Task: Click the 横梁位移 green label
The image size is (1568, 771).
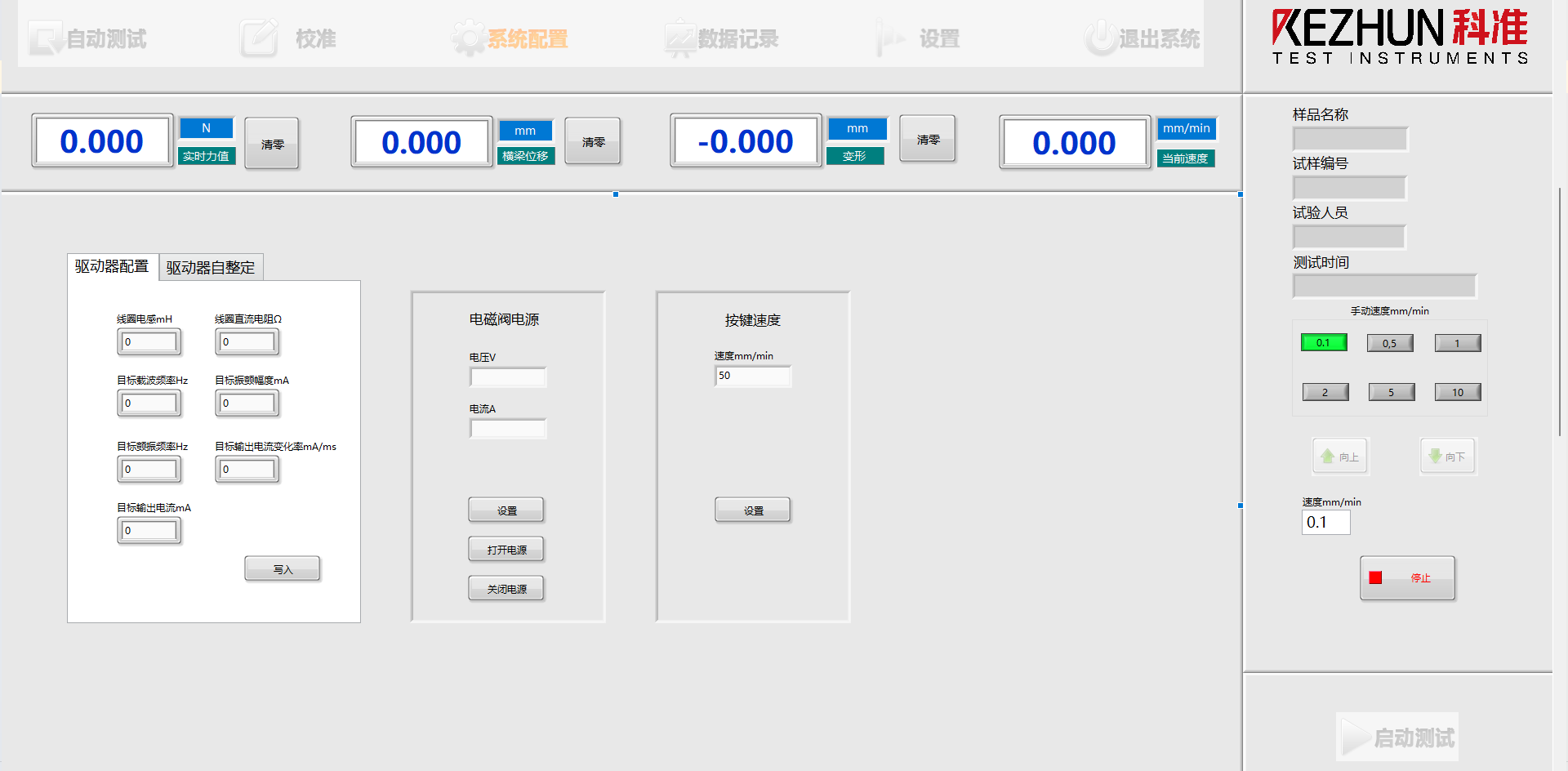Action: click(x=525, y=156)
